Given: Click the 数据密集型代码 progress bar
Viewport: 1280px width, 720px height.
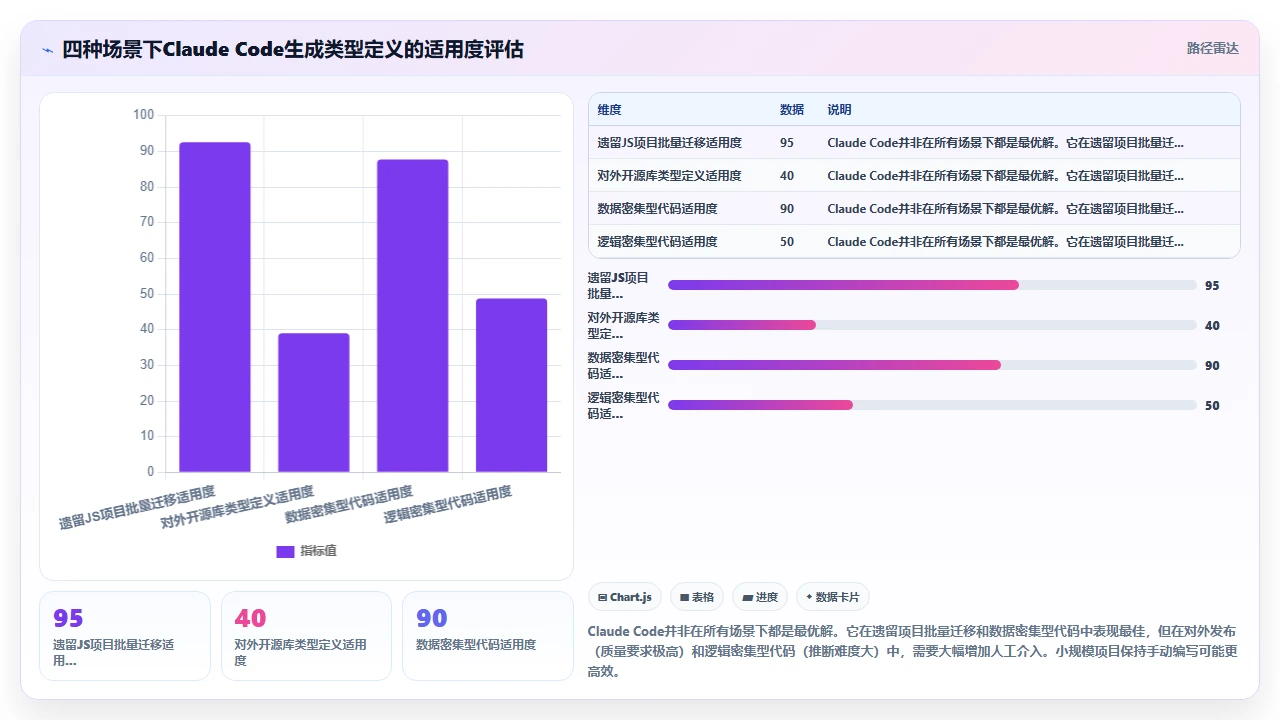Looking at the screenshot, I should 932,365.
